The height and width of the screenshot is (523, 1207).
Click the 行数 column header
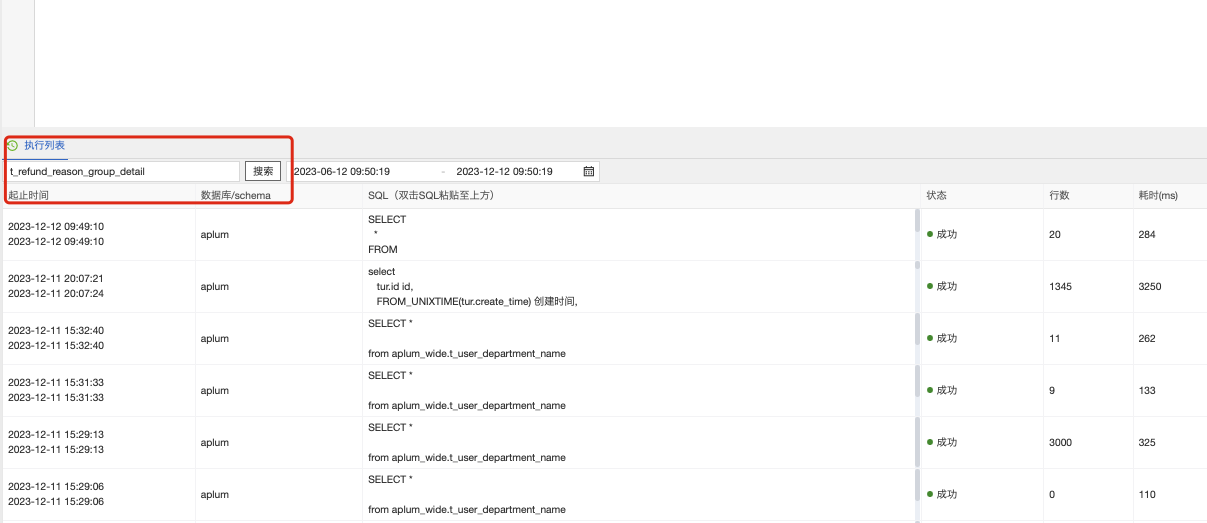tap(1059, 195)
